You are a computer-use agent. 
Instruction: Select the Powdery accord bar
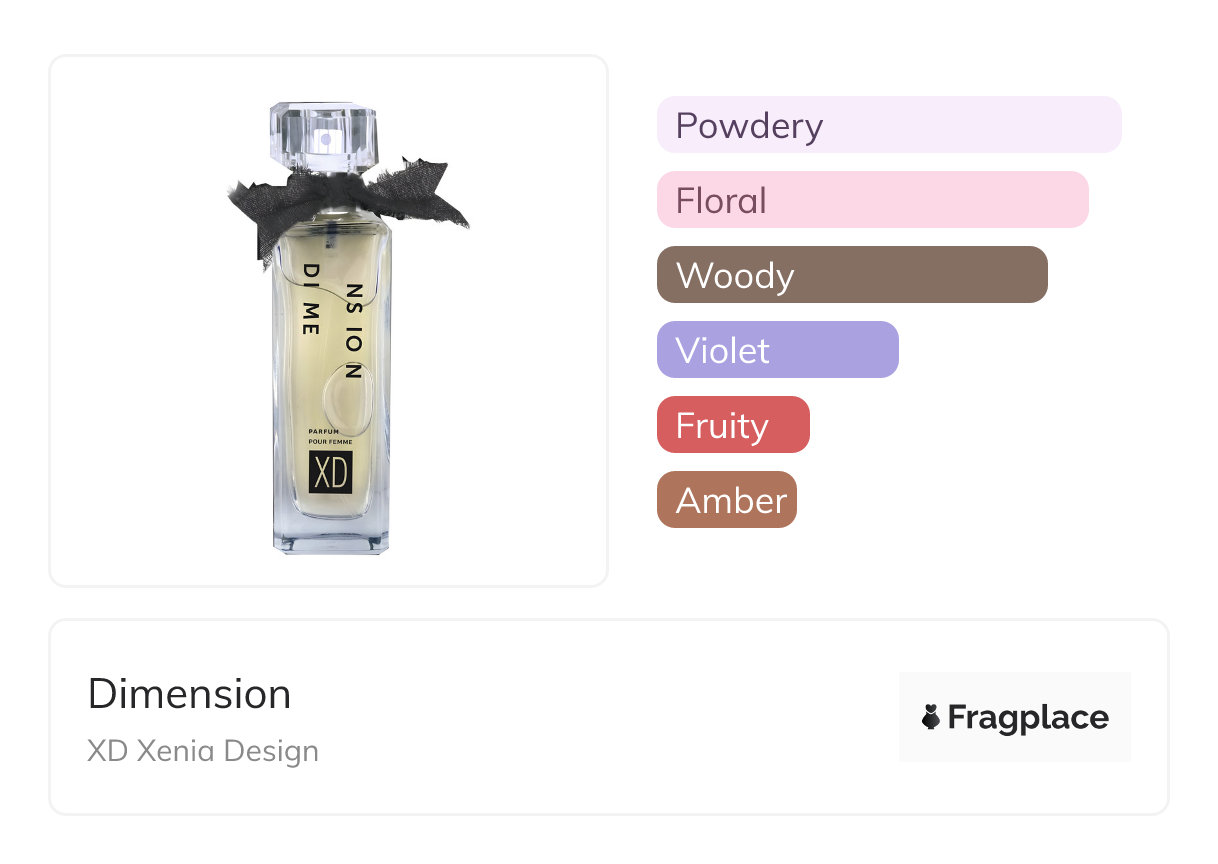(888, 125)
